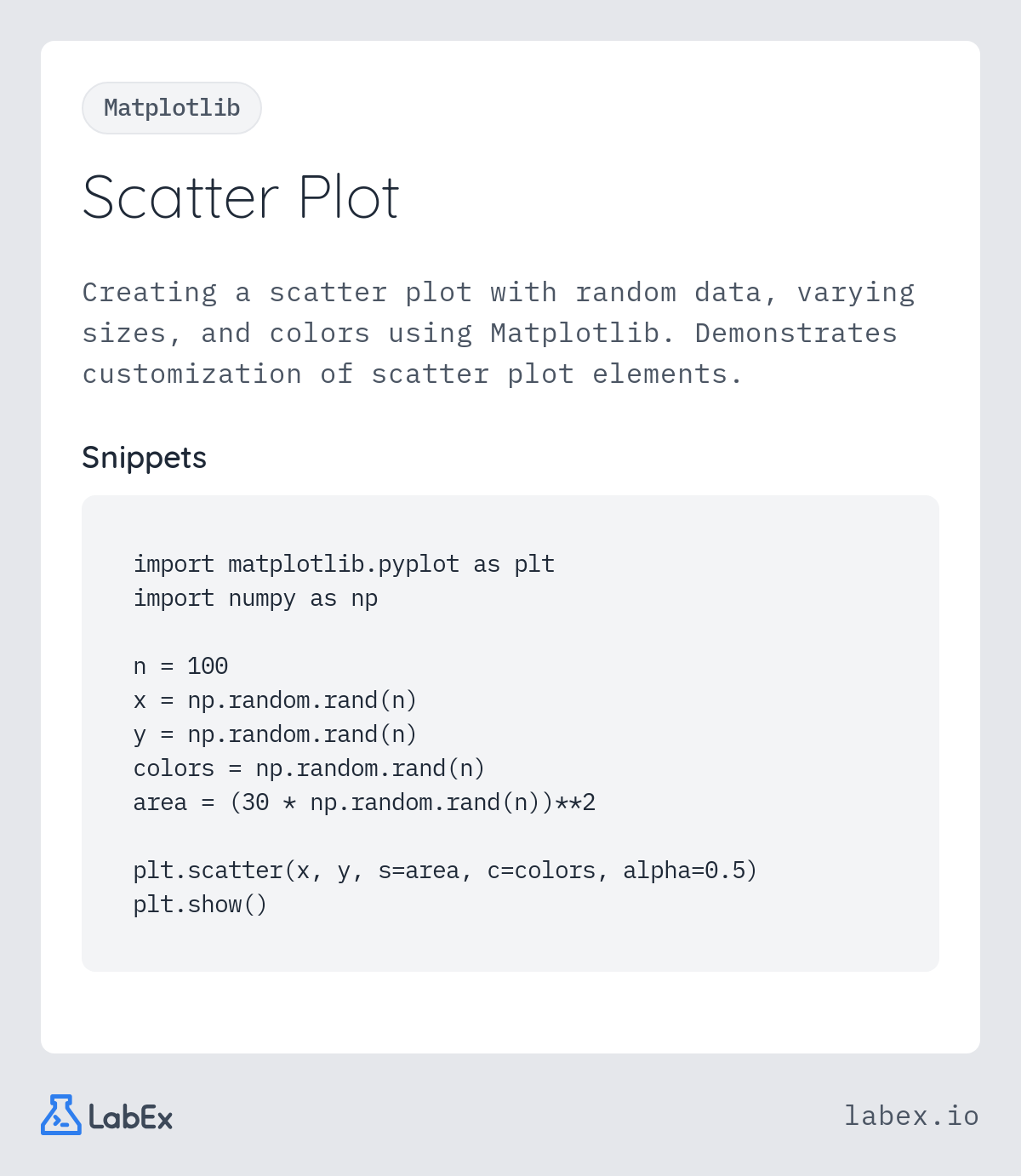Click the area calculation code line
Viewport: 1021px width, 1176px height.
(x=364, y=802)
